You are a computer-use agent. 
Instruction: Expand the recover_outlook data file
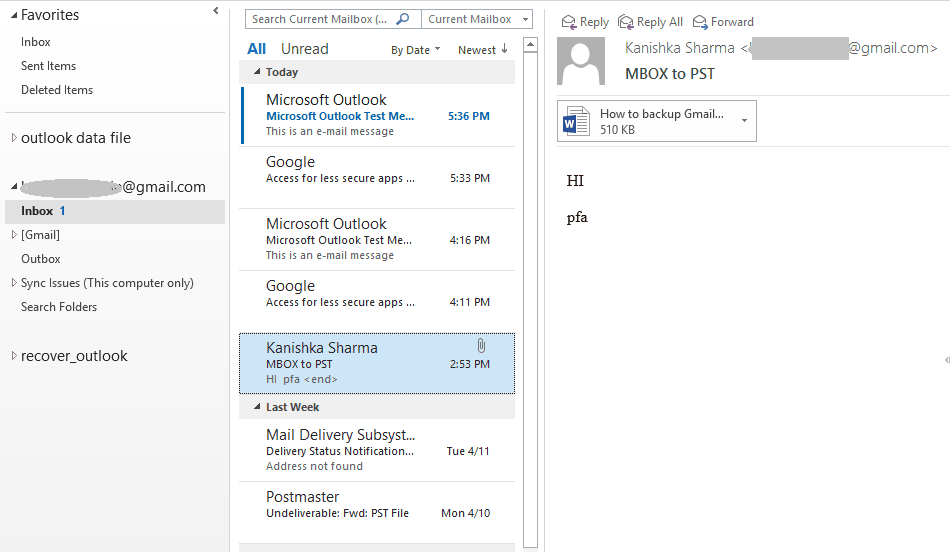(14, 356)
